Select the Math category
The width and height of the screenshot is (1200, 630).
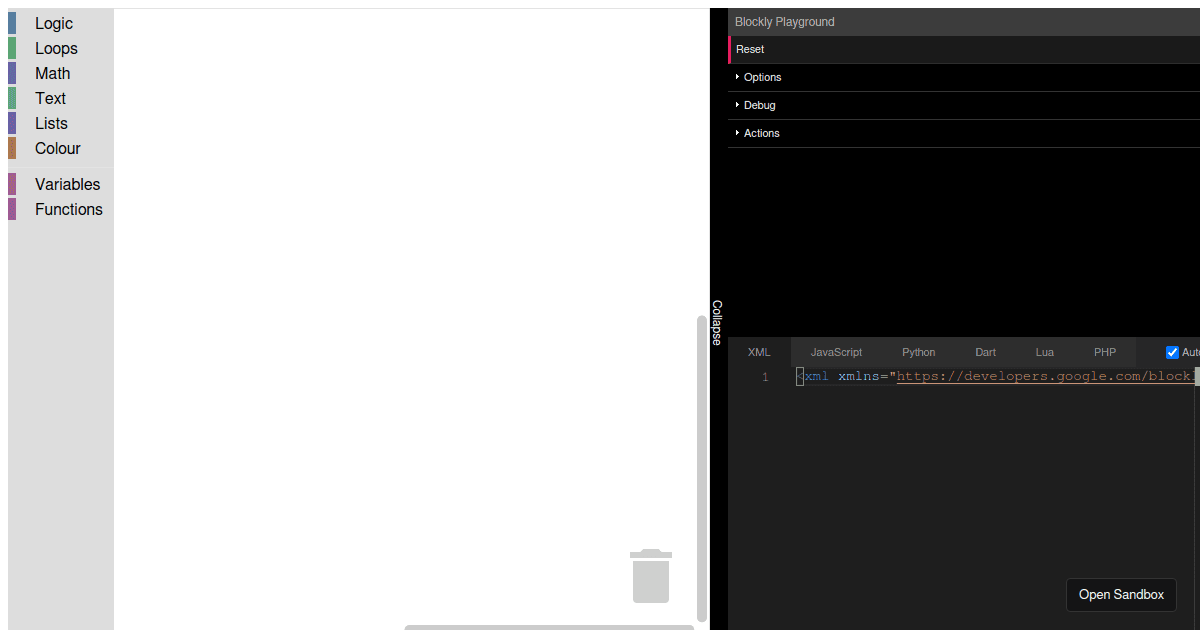click(52, 73)
